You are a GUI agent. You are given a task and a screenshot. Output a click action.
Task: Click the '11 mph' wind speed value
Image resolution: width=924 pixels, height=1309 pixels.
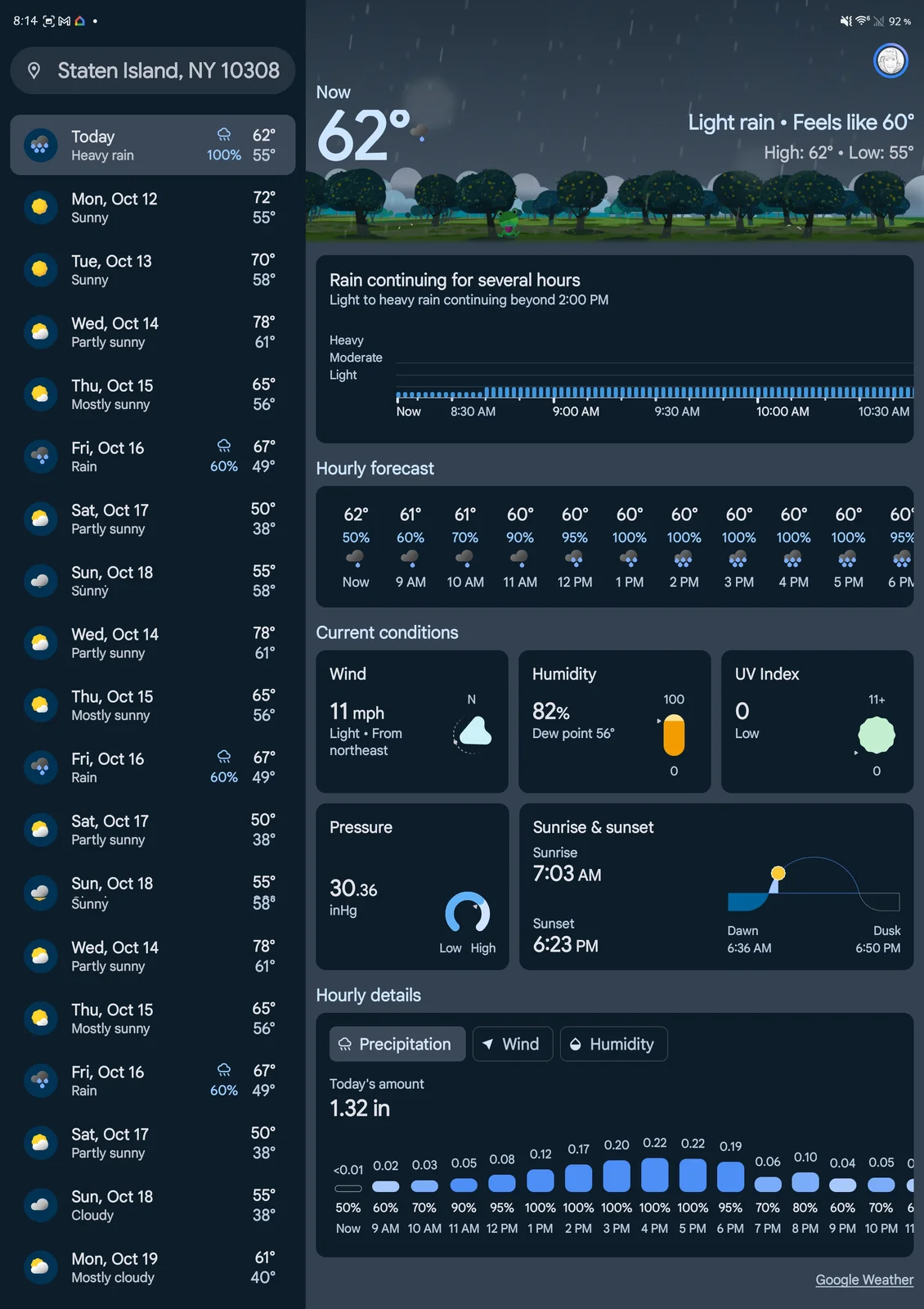pyautogui.click(x=357, y=711)
